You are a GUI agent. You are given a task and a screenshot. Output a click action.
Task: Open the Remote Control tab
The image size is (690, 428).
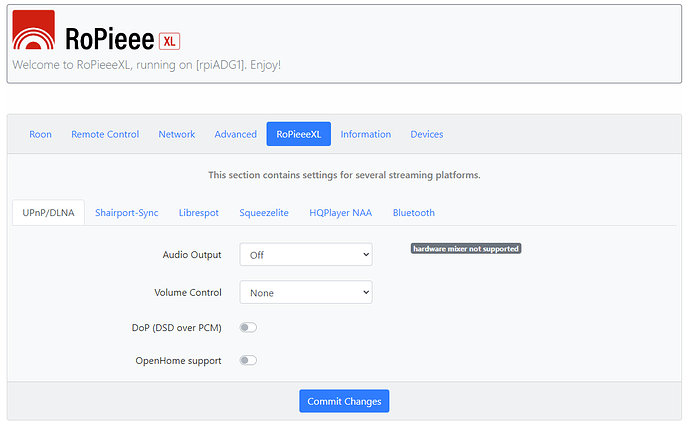pyautogui.click(x=105, y=134)
